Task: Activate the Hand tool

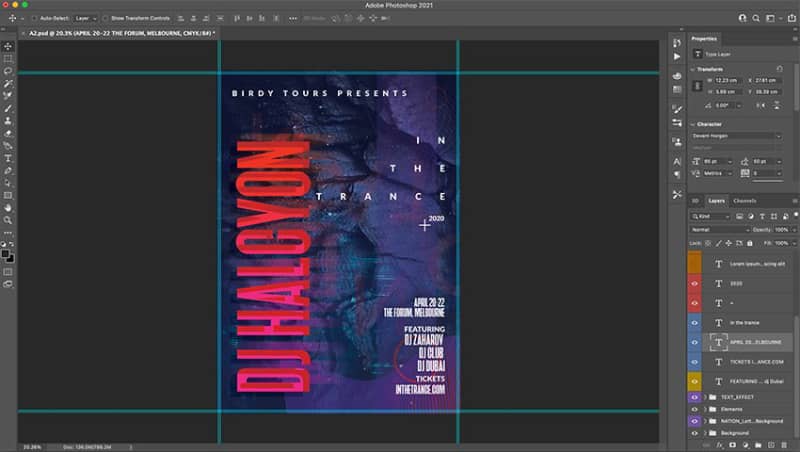Action: 8,208
